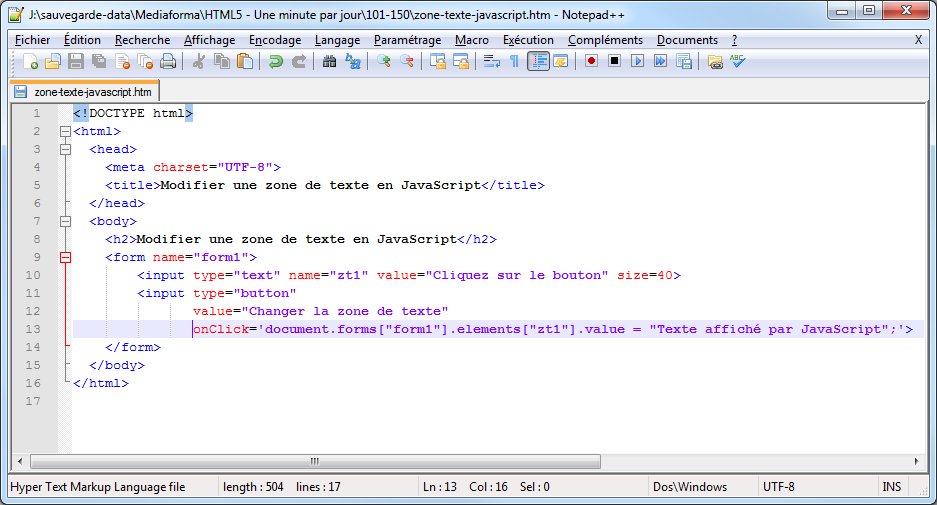Click the Cut scissors icon

pos(198,62)
